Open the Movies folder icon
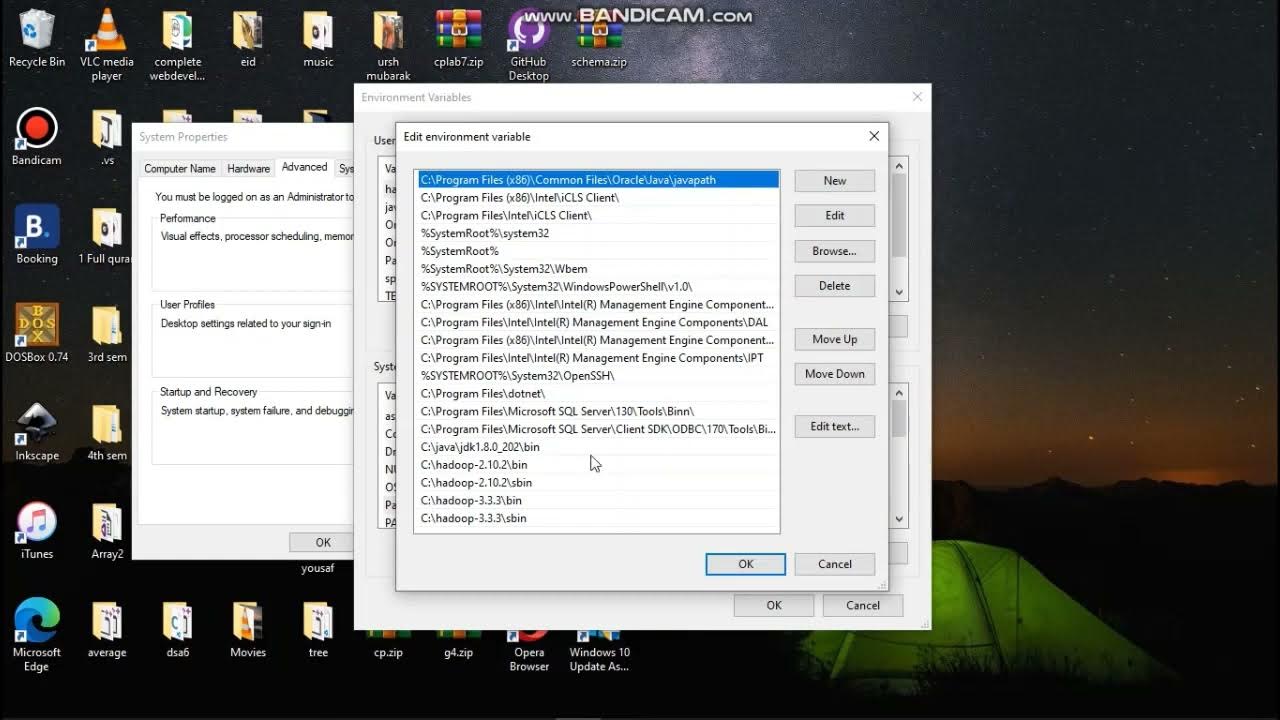Screen dimensions: 1280x720 pyautogui.click(x=248, y=629)
